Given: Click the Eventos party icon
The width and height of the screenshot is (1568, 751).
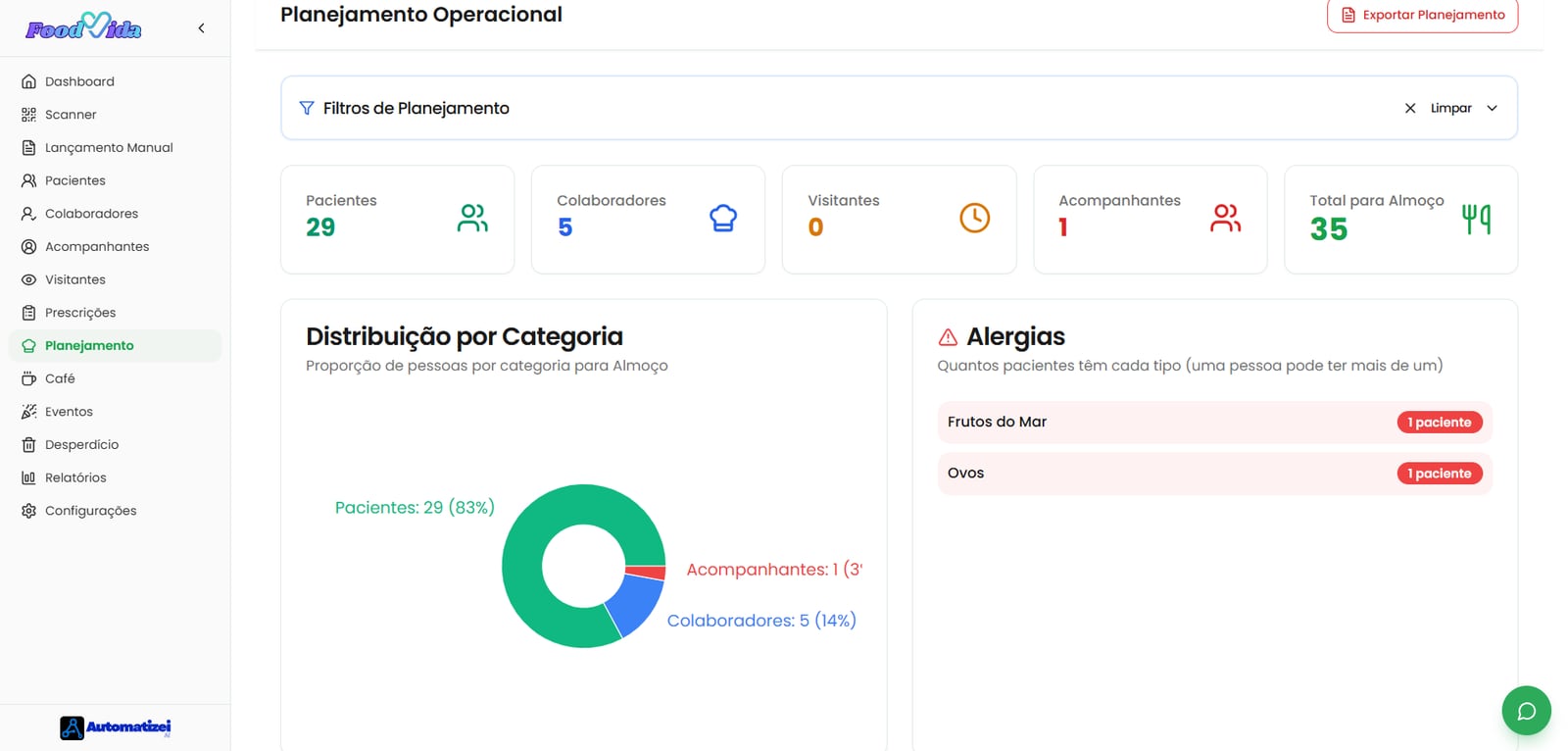Looking at the screenshot, I should pos(28,412).
